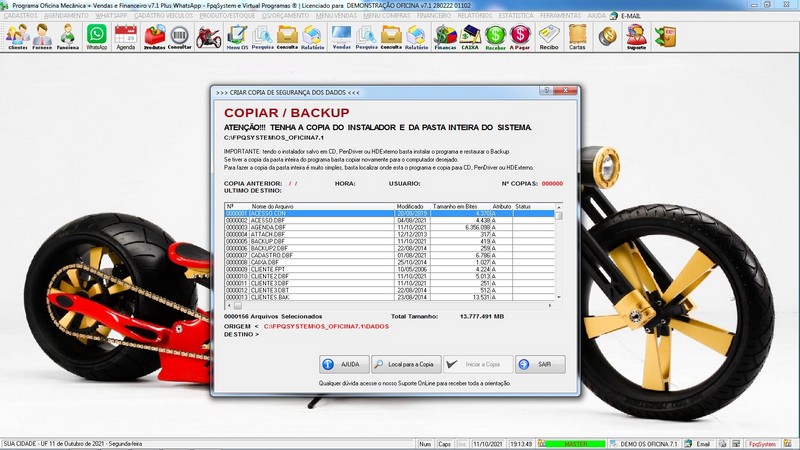Select the CLIENTE.FPT file row
The height and width of the screenshot is (450, 800).
[389, 269]
